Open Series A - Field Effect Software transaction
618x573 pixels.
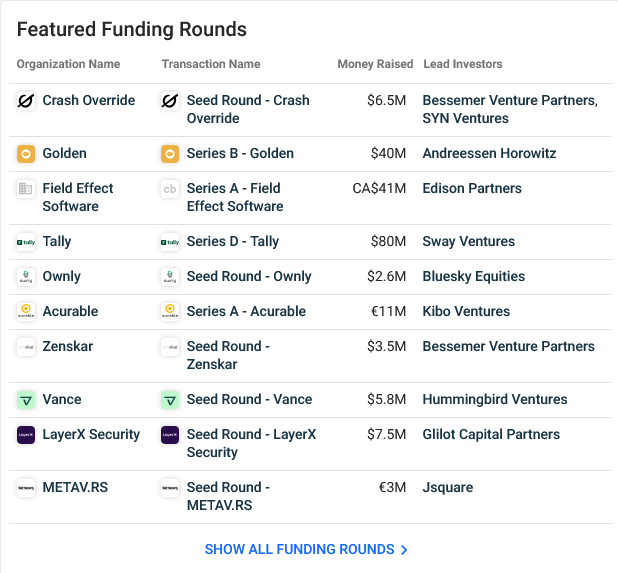235,197
